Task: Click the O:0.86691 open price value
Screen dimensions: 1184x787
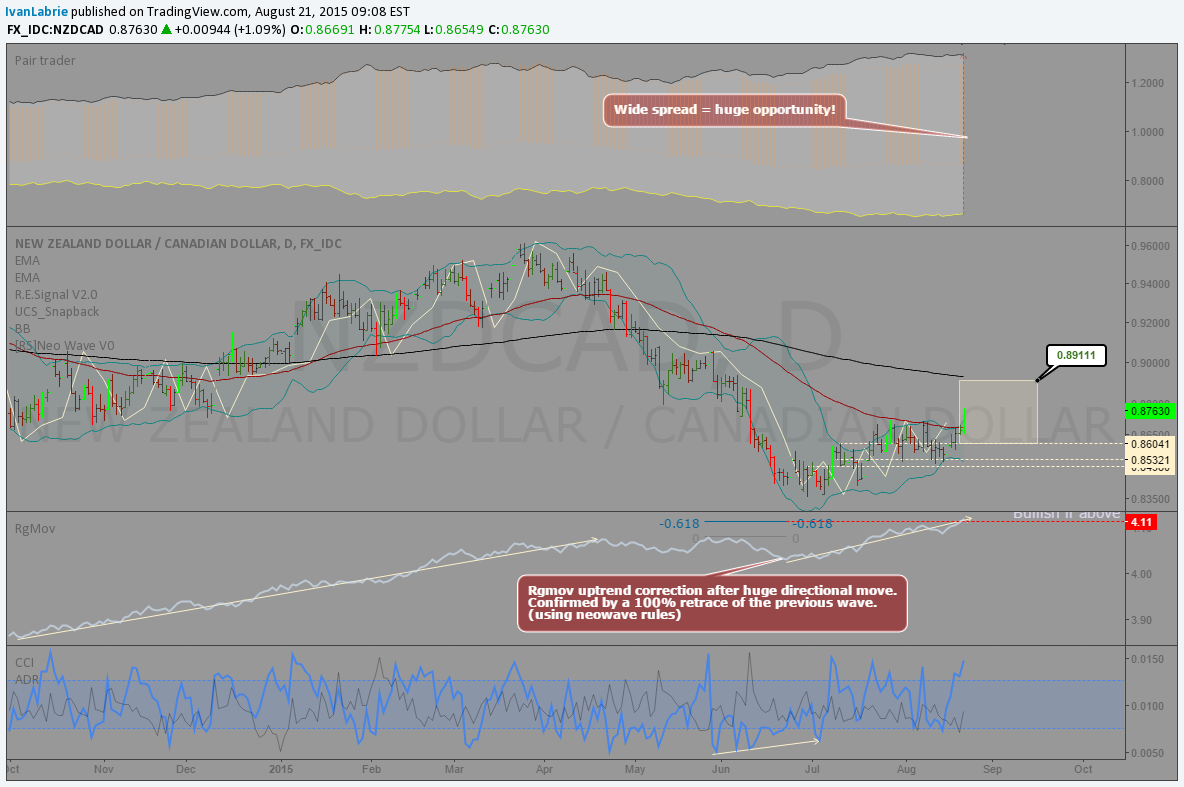Action: coord(322,29)
